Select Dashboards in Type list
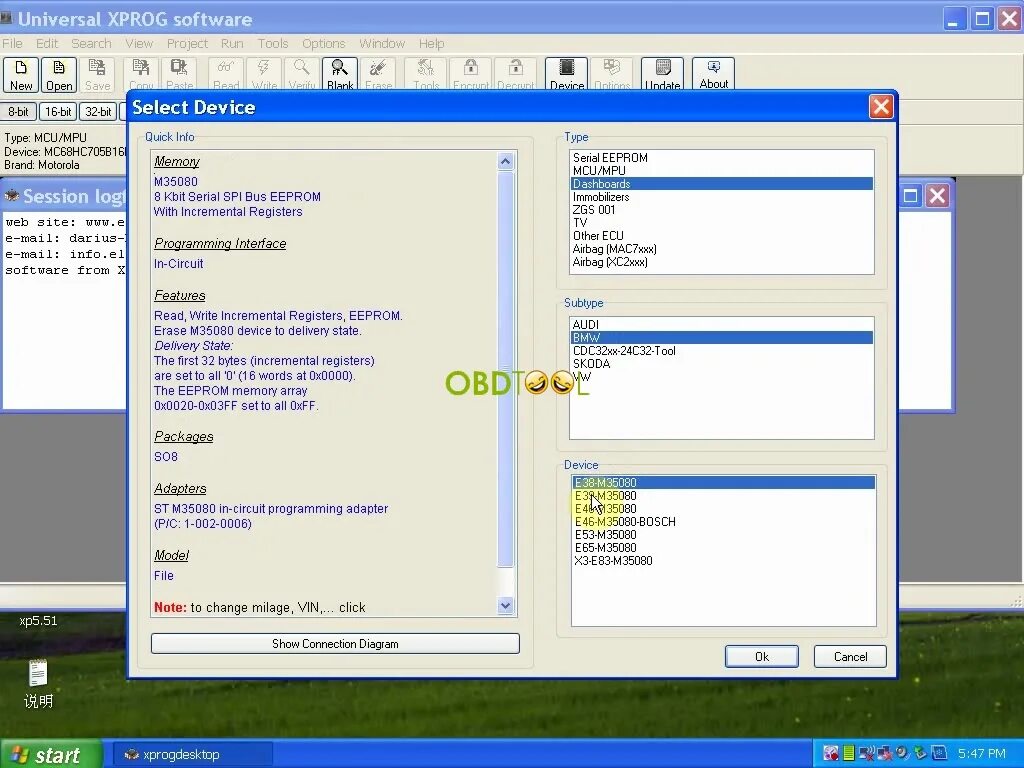Screen dimensions: 1024x768 tap(722, 184)
